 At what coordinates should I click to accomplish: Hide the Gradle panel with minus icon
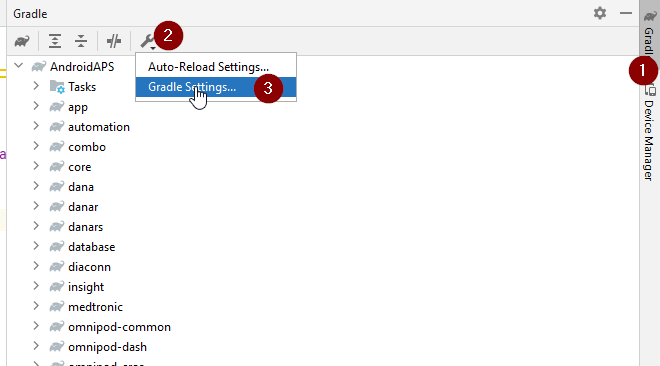pos(626,13)
